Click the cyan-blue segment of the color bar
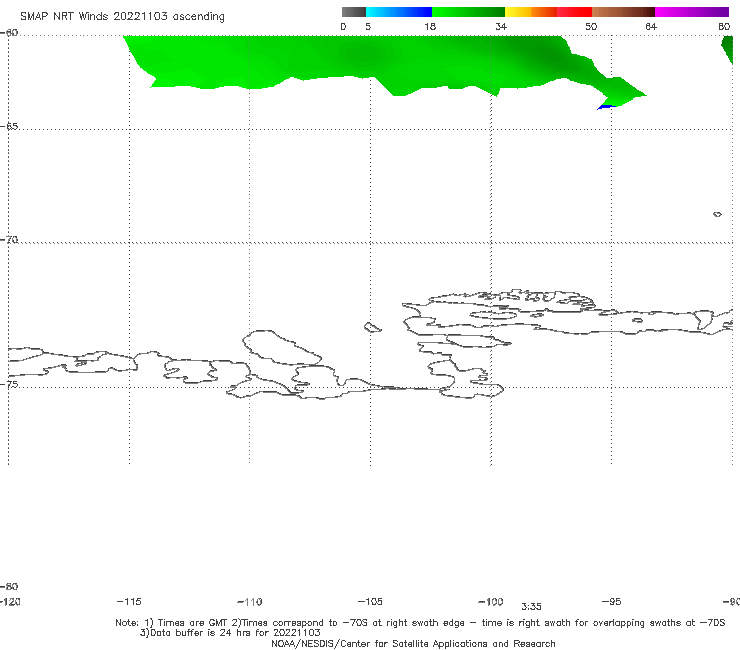This screenshot has width=740, height=650. coord(399,12)
